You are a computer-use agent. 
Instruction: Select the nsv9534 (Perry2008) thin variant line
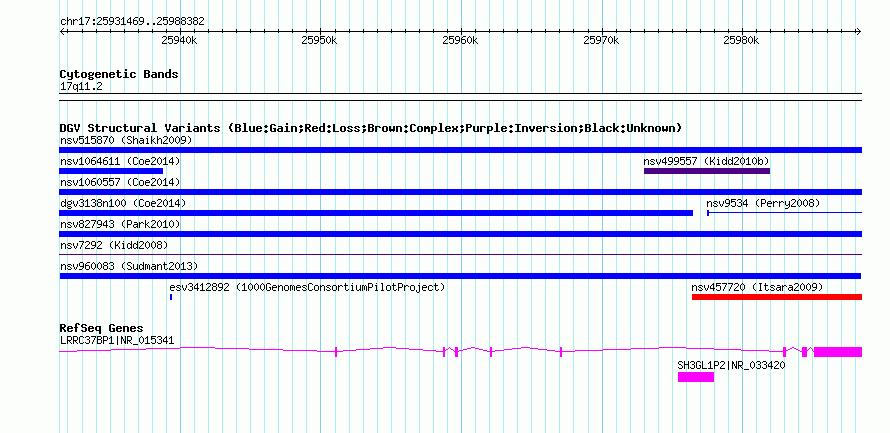tap(784, 213)
